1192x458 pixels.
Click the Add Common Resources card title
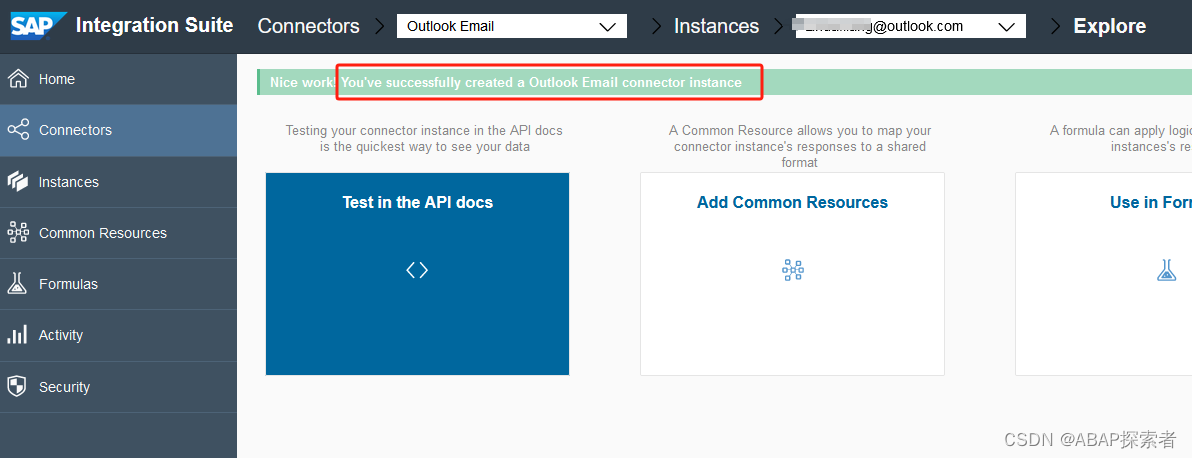coord(792,202)
